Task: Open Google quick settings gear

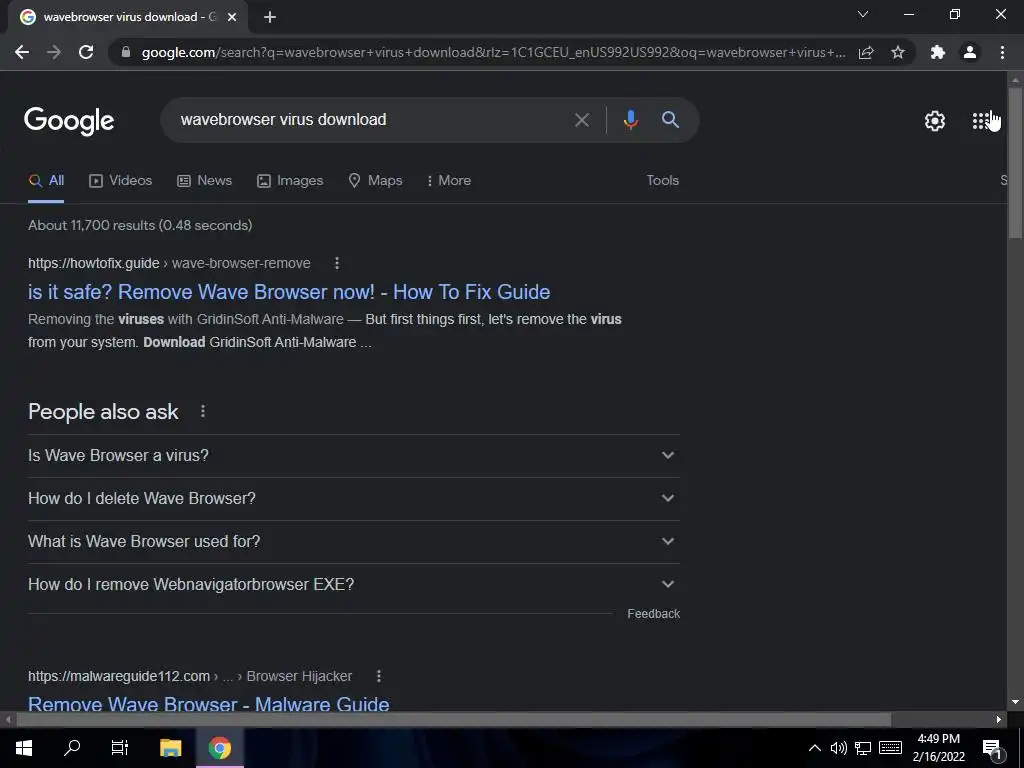Action: tap(935, 121)
